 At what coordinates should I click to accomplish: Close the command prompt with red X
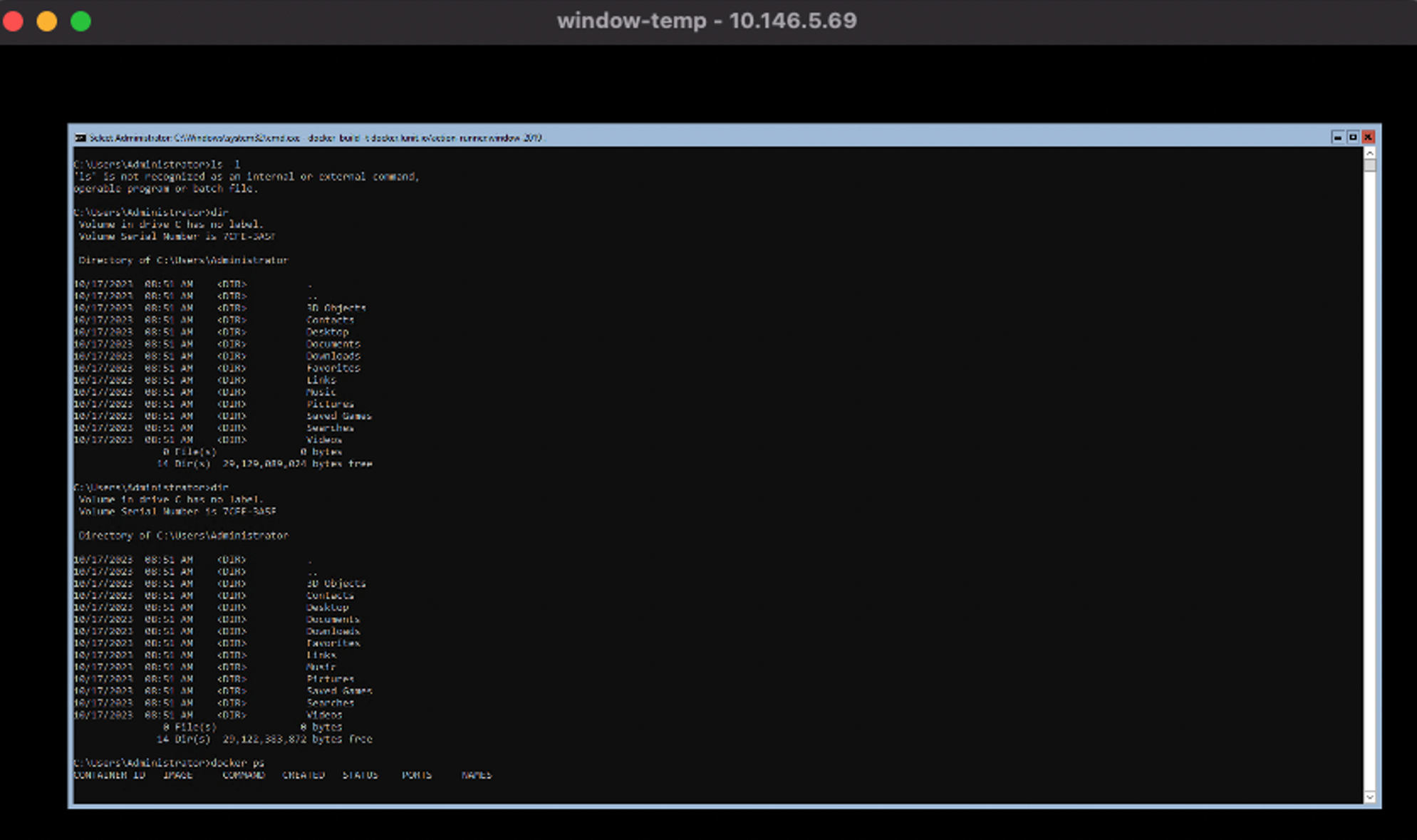[x=1369, y=137]
